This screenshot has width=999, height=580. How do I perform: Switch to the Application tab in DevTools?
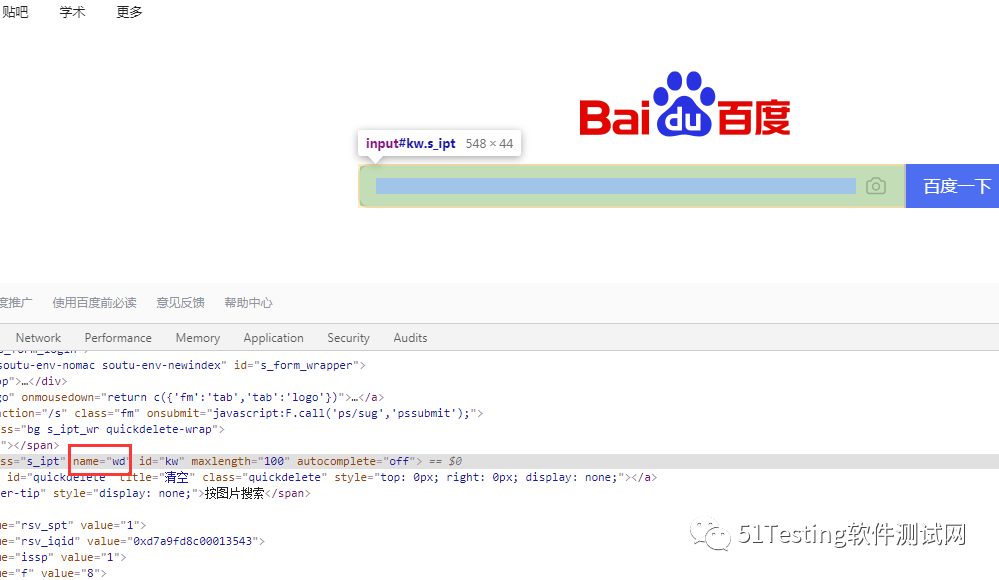click(273, 338)
